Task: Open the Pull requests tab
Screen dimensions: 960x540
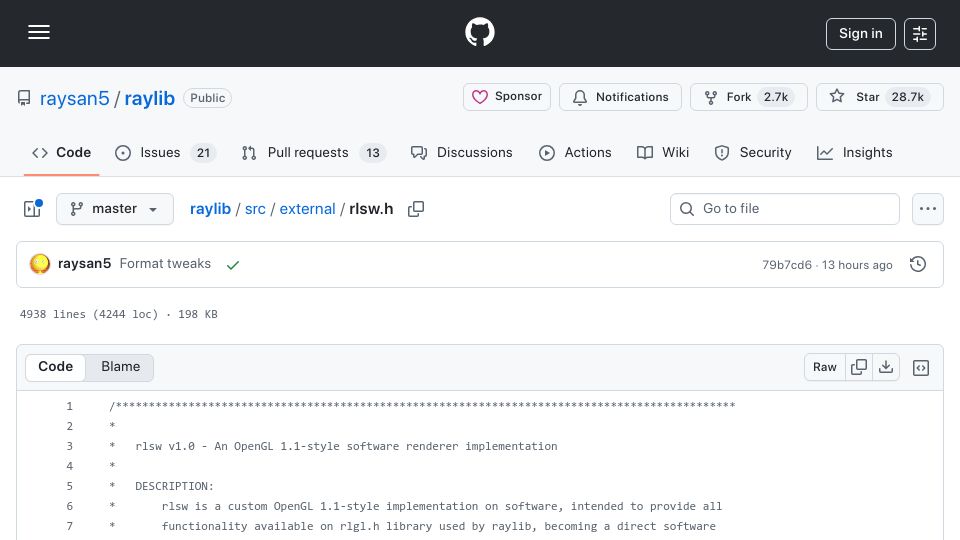Action: [313, 152]
